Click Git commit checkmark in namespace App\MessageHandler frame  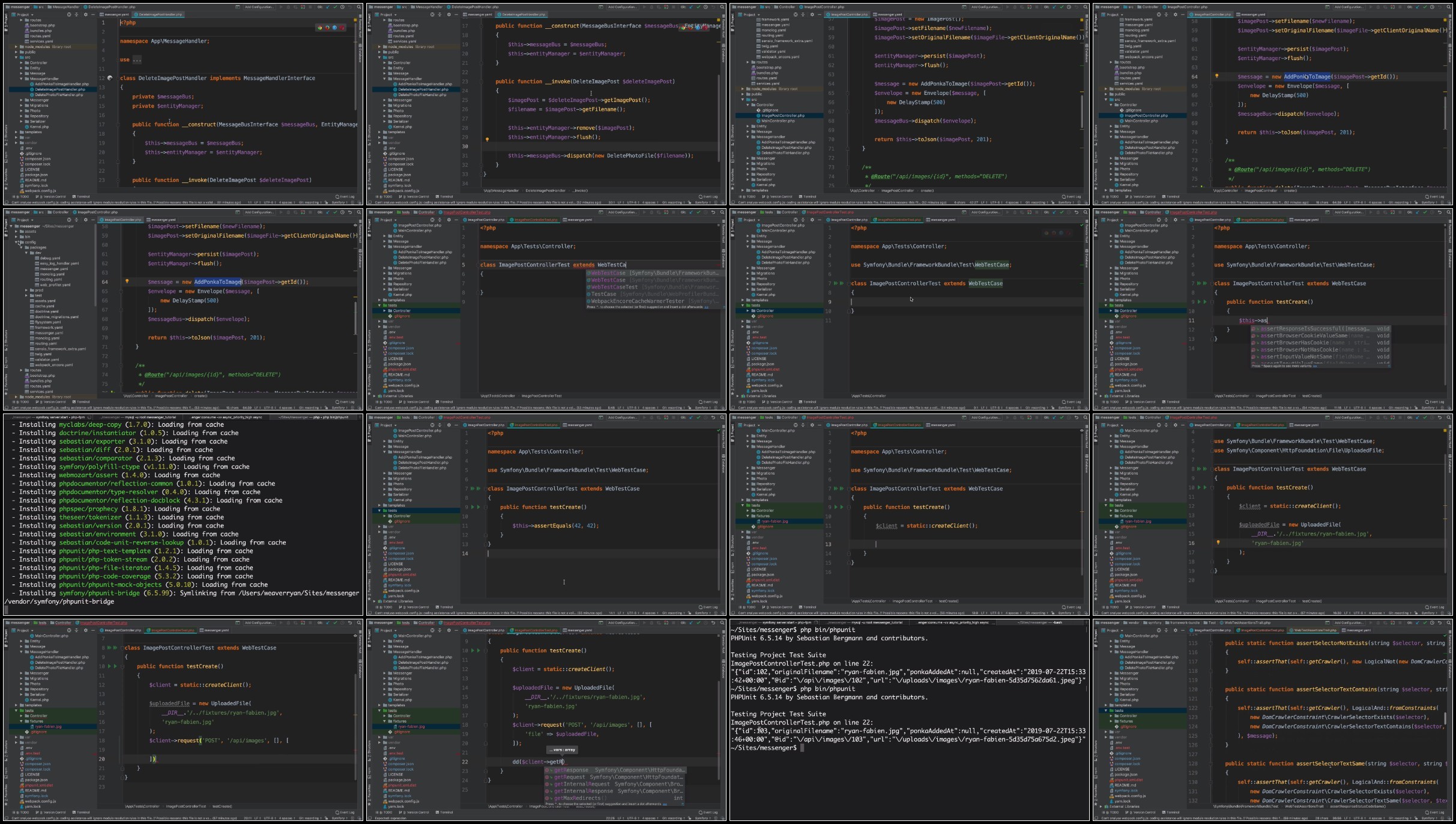(335, 7)
